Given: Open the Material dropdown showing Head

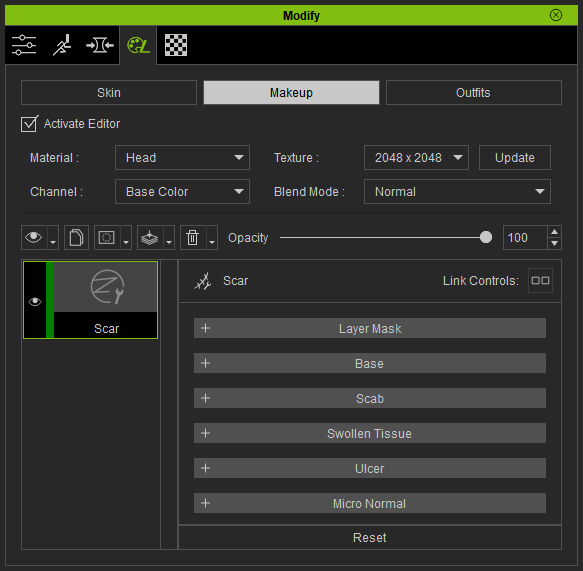Looking at the screenshot, I should pos(182,158).
